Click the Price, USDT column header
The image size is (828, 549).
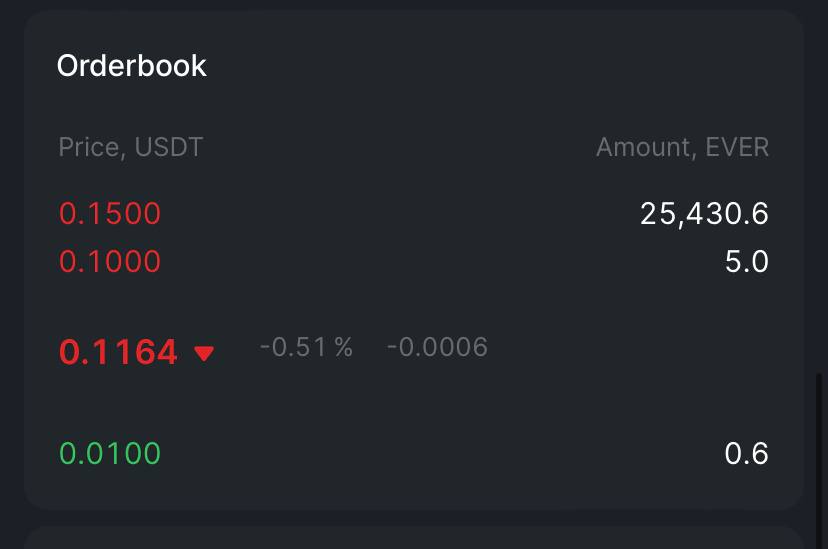[x=130, y=147]
